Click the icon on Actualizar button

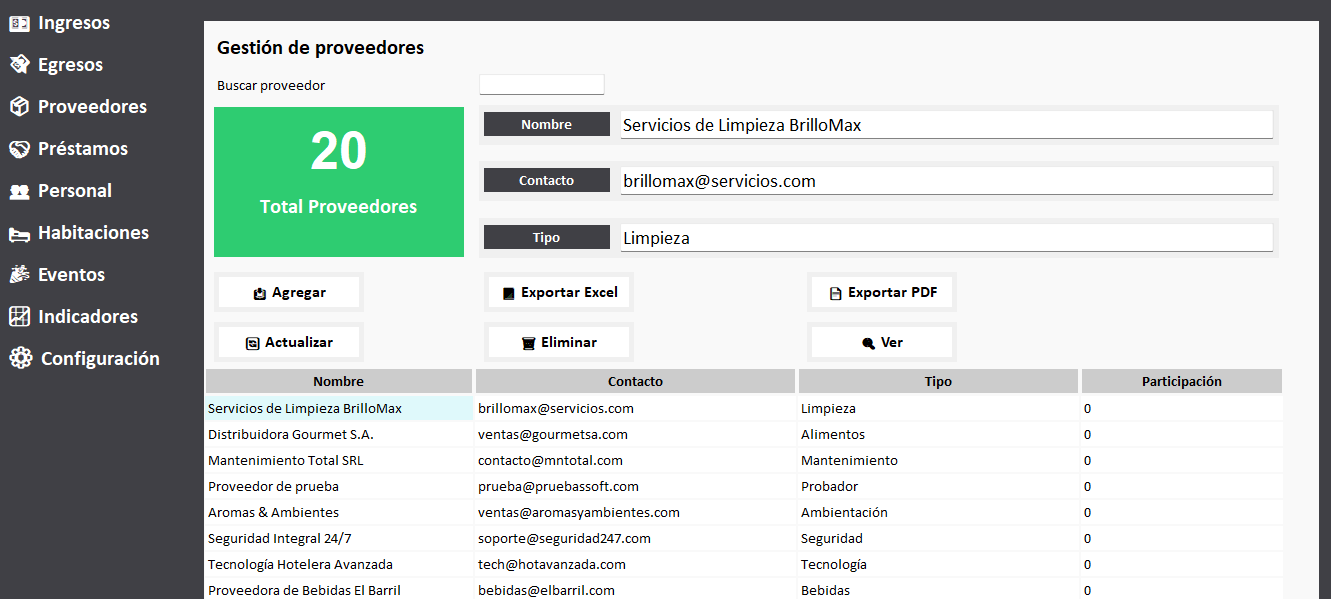(252, 343)
